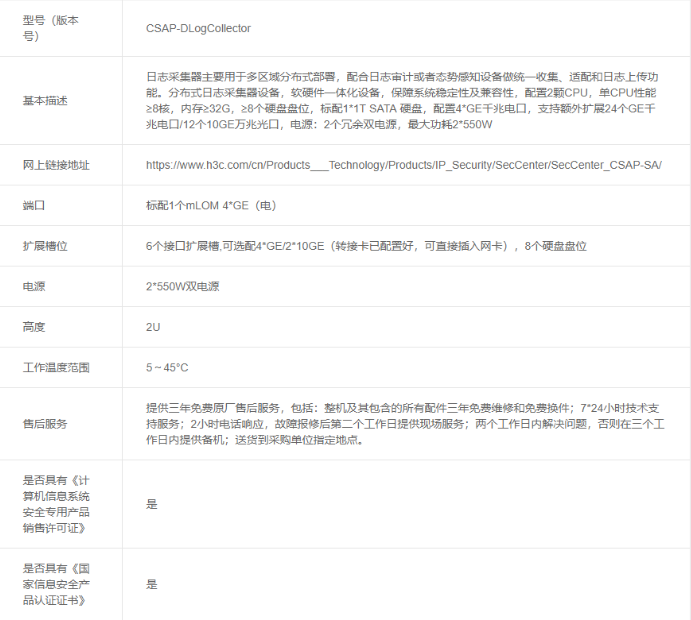Image resolution: width=691 pixels, height=620 pixels.
Task: Click the '售后服务' row label
Action: 45,424
